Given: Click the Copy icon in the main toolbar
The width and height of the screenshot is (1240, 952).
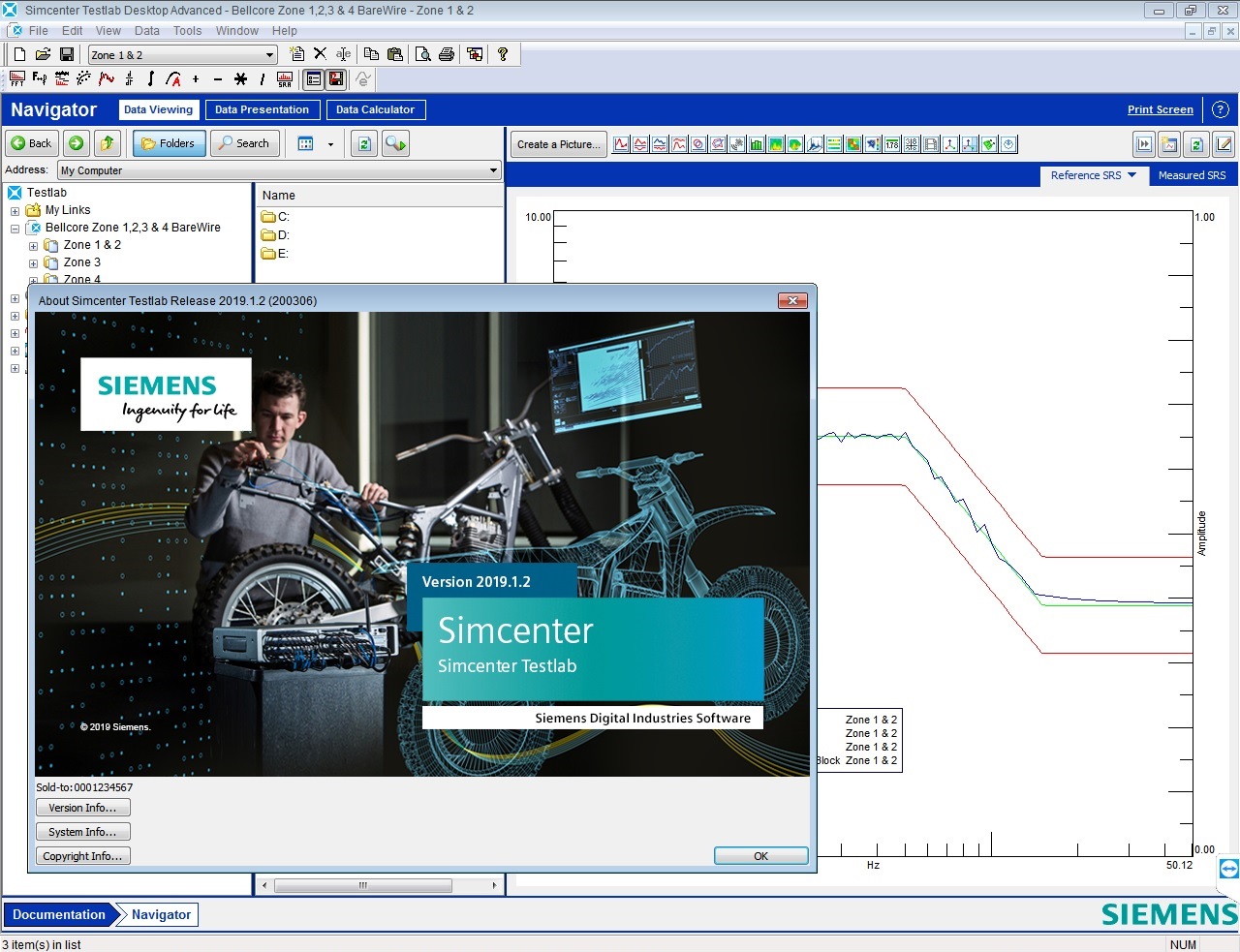Looking at the screenshot, I should pyautogui.click(x=371, y=54).
